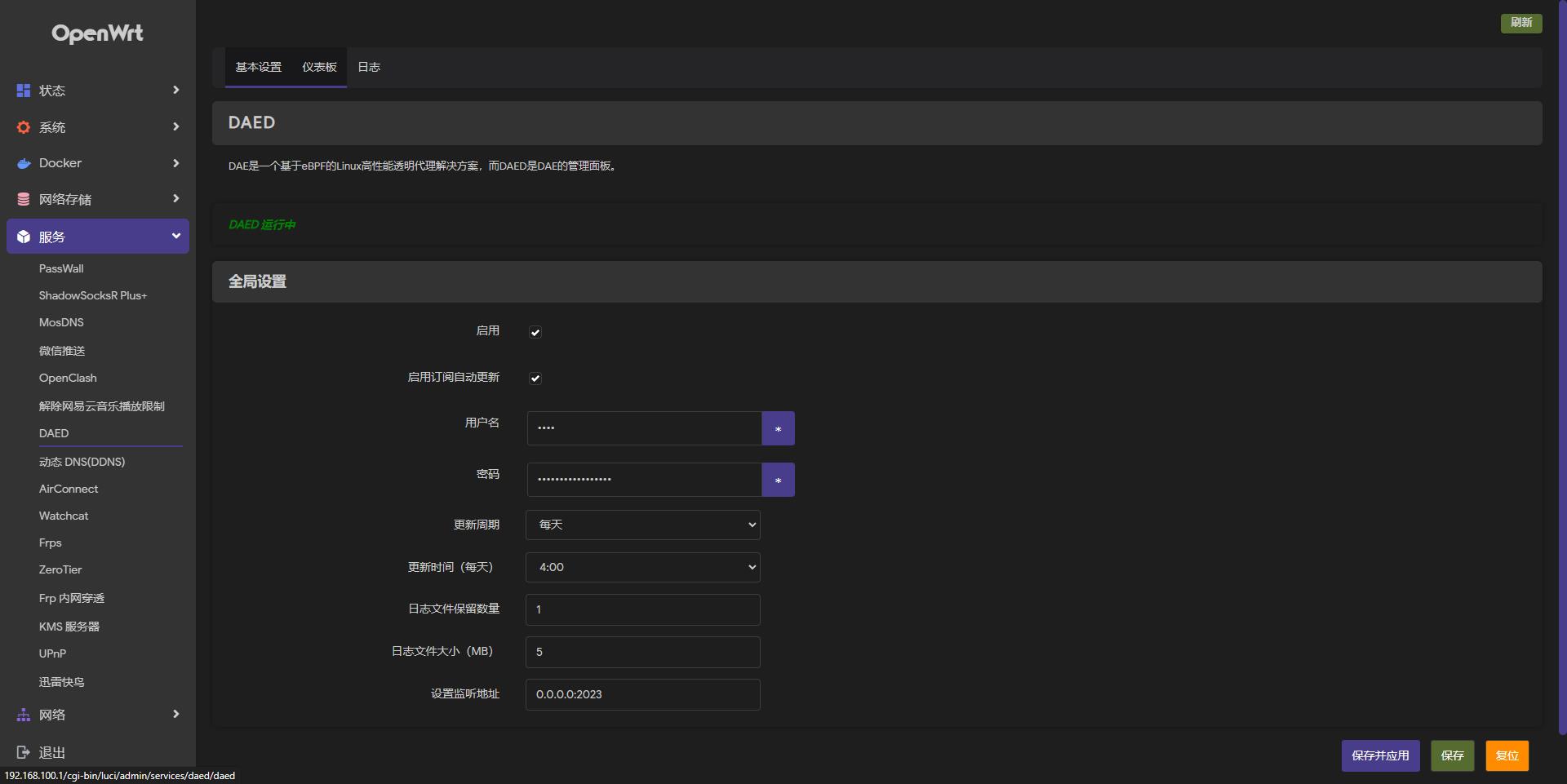
Task: Open 迅雷快鸟 menu item
Action: click(x=62, y=682)
